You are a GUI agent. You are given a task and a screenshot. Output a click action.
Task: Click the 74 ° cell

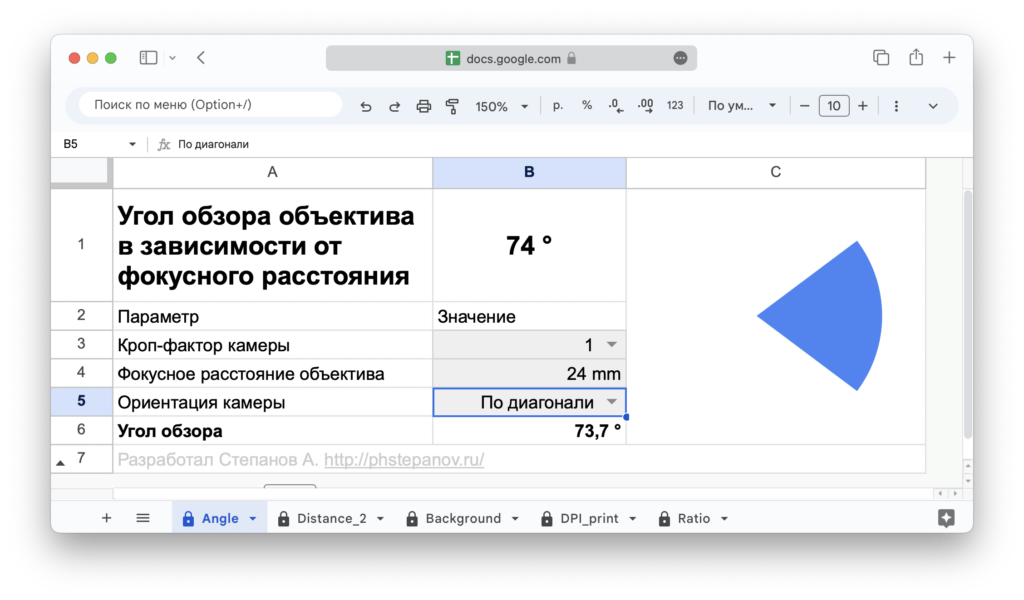(529, 245)
